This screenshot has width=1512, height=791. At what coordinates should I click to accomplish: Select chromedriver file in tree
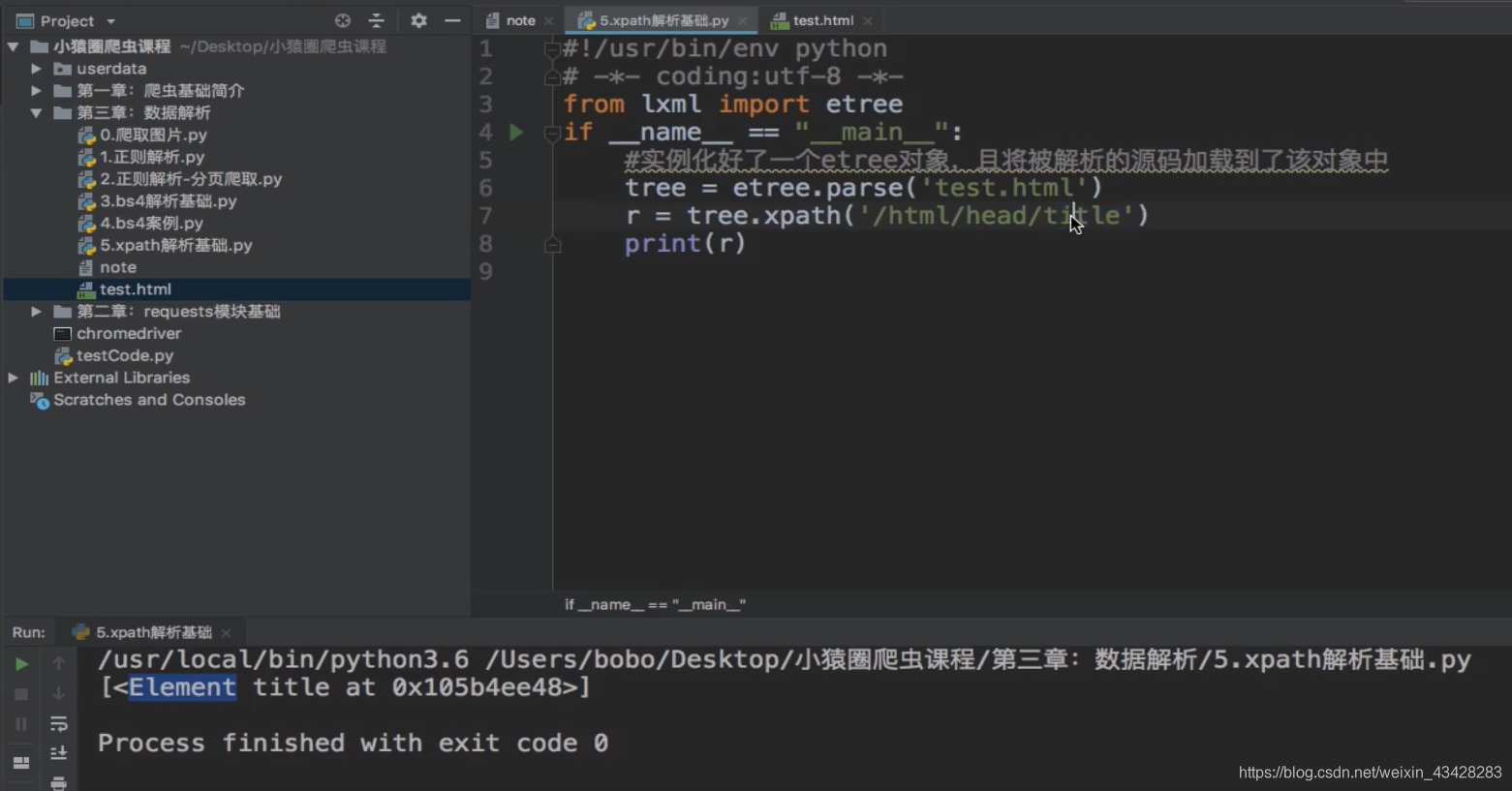coord(128,334)
